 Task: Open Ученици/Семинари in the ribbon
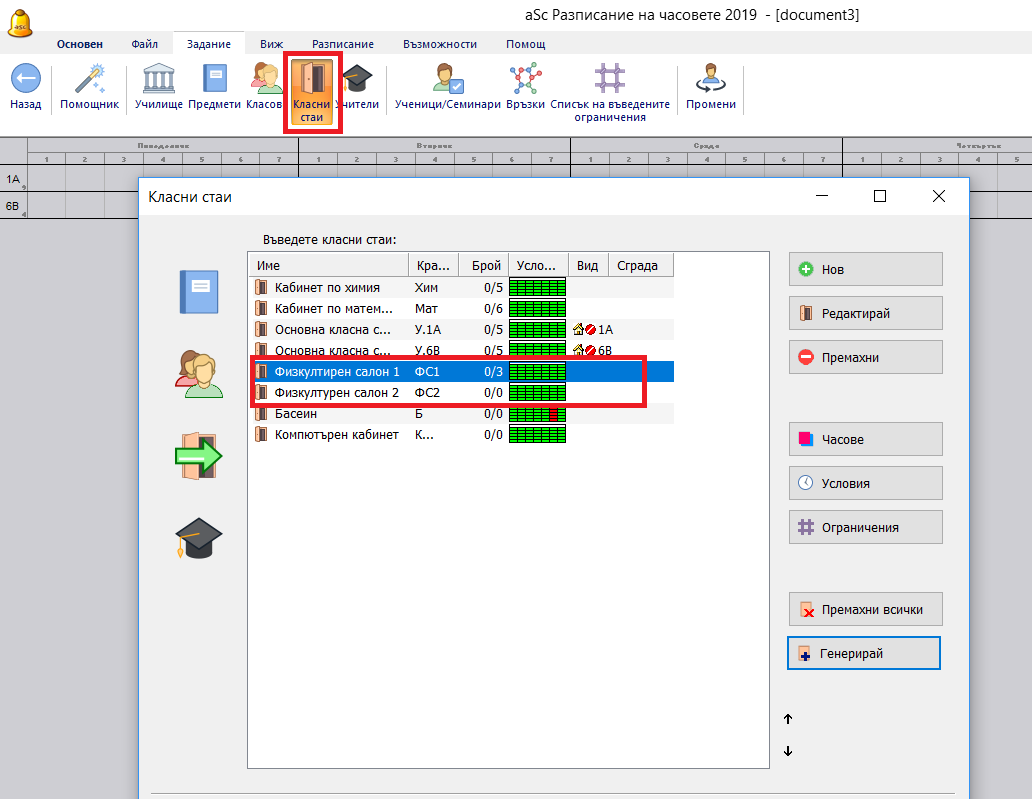[x=447, y=80]
